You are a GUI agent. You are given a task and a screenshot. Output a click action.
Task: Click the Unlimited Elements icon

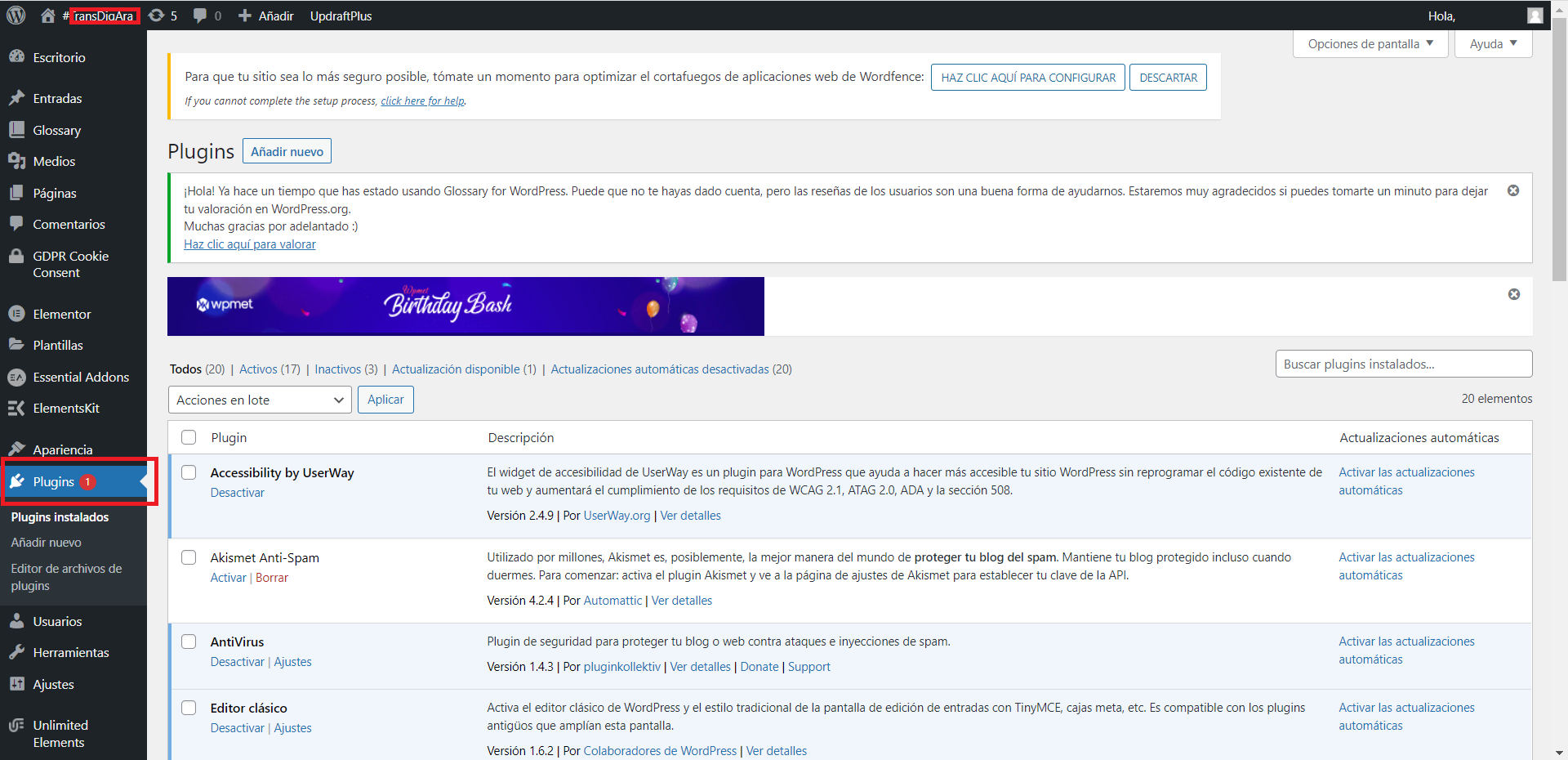16,725
